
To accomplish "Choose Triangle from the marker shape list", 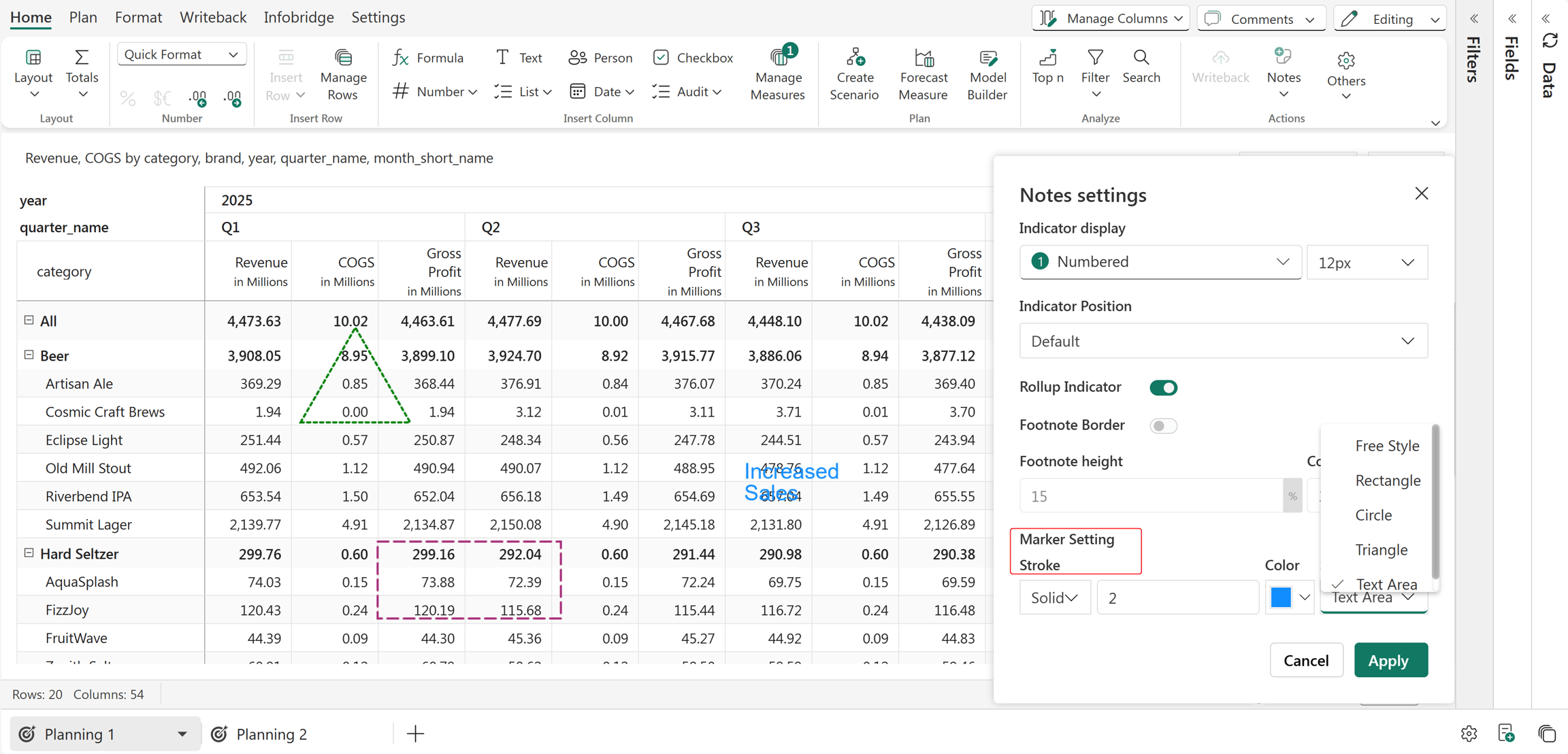I will pos(1381,549).
